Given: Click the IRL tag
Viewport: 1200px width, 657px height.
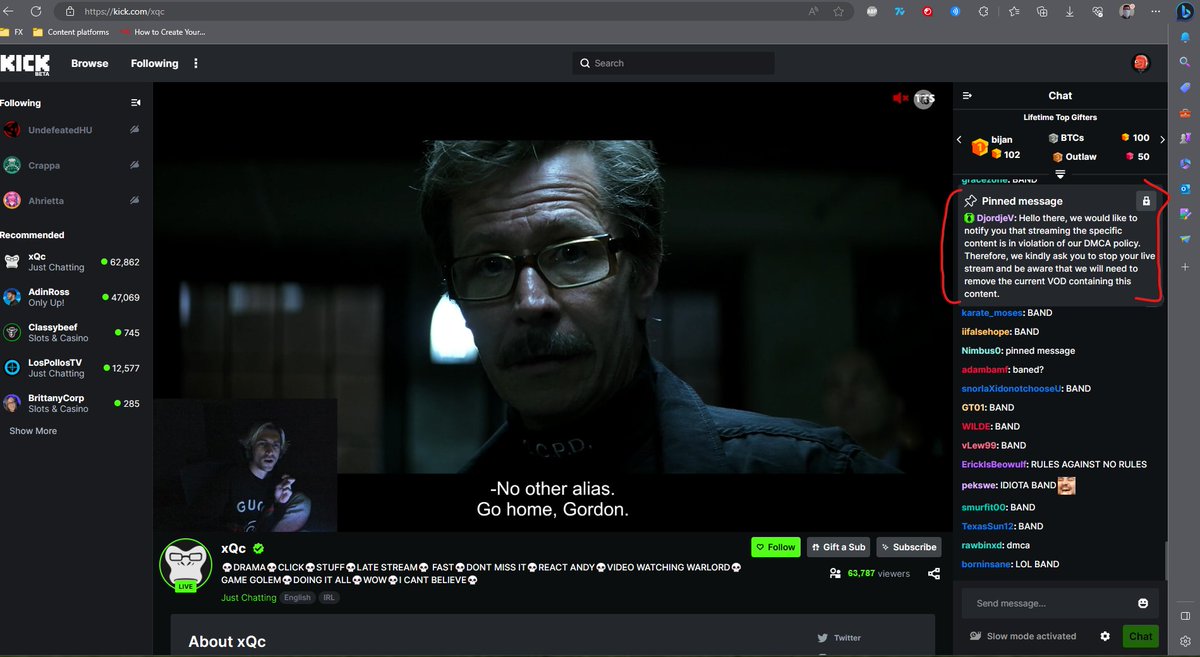Looking at the screenshot, I should click(328, 598).
